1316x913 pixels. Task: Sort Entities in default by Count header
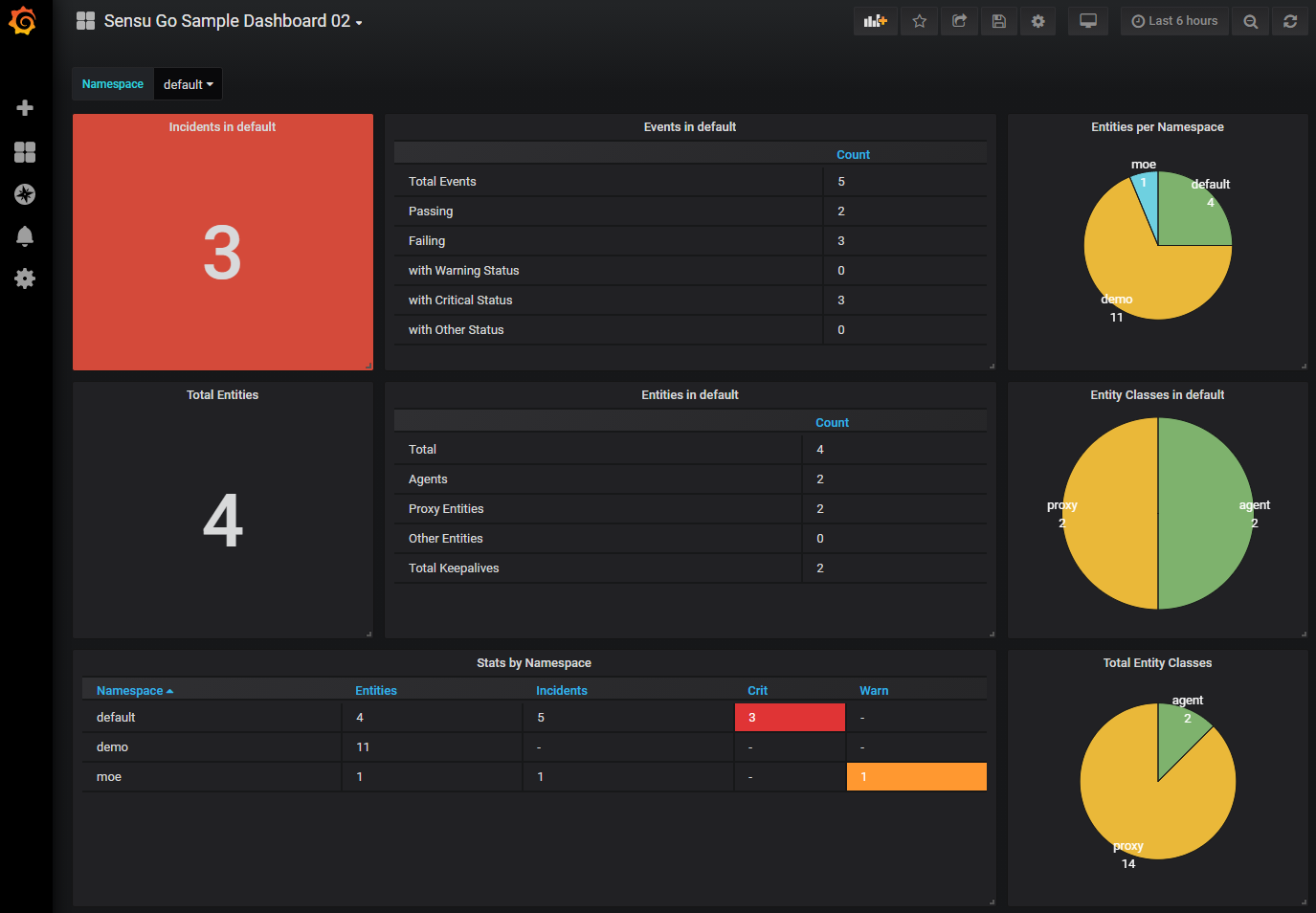click(x=832, y=423)
